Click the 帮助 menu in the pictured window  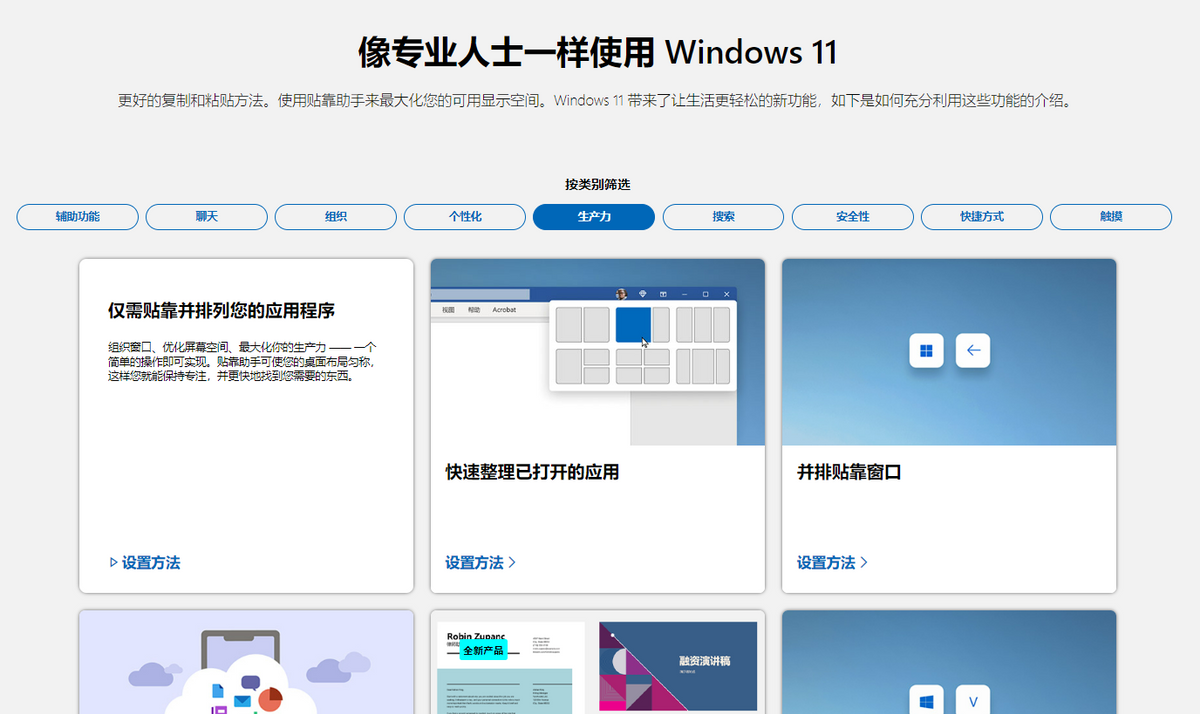pos(474,310)
